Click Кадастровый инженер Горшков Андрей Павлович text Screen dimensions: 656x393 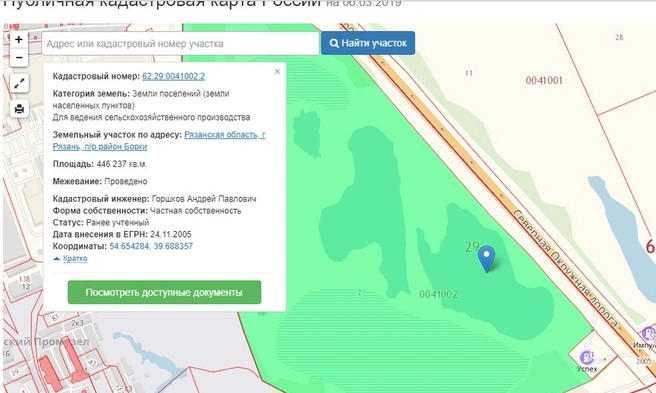[154, 199]
